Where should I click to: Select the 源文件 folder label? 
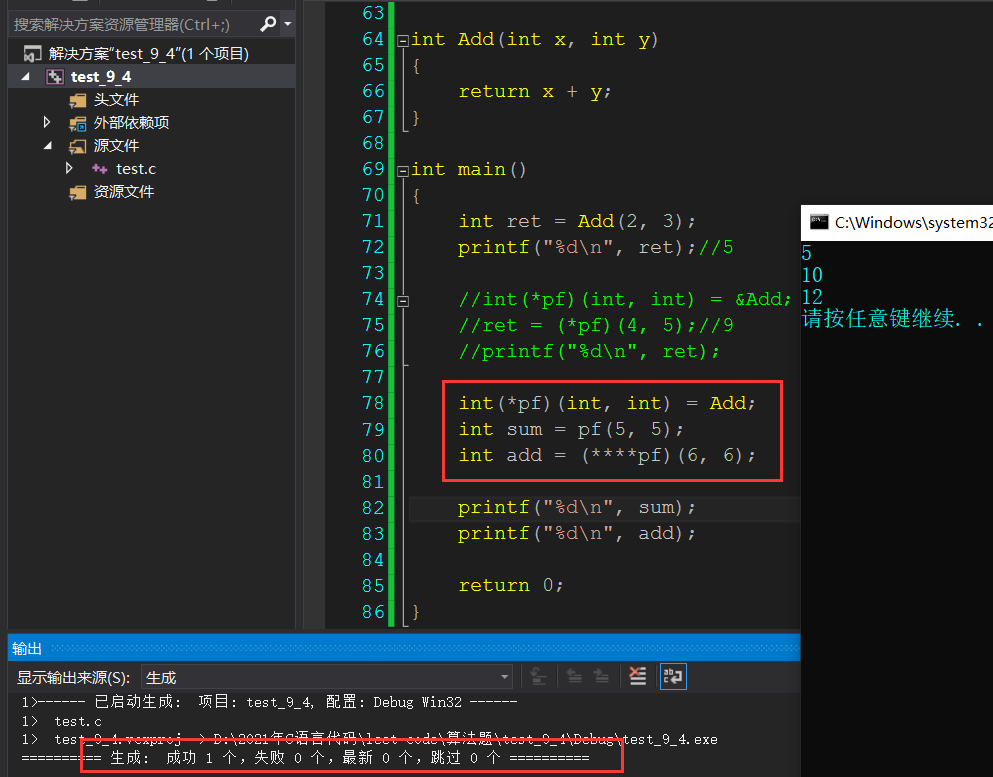(x=116, y=146)
